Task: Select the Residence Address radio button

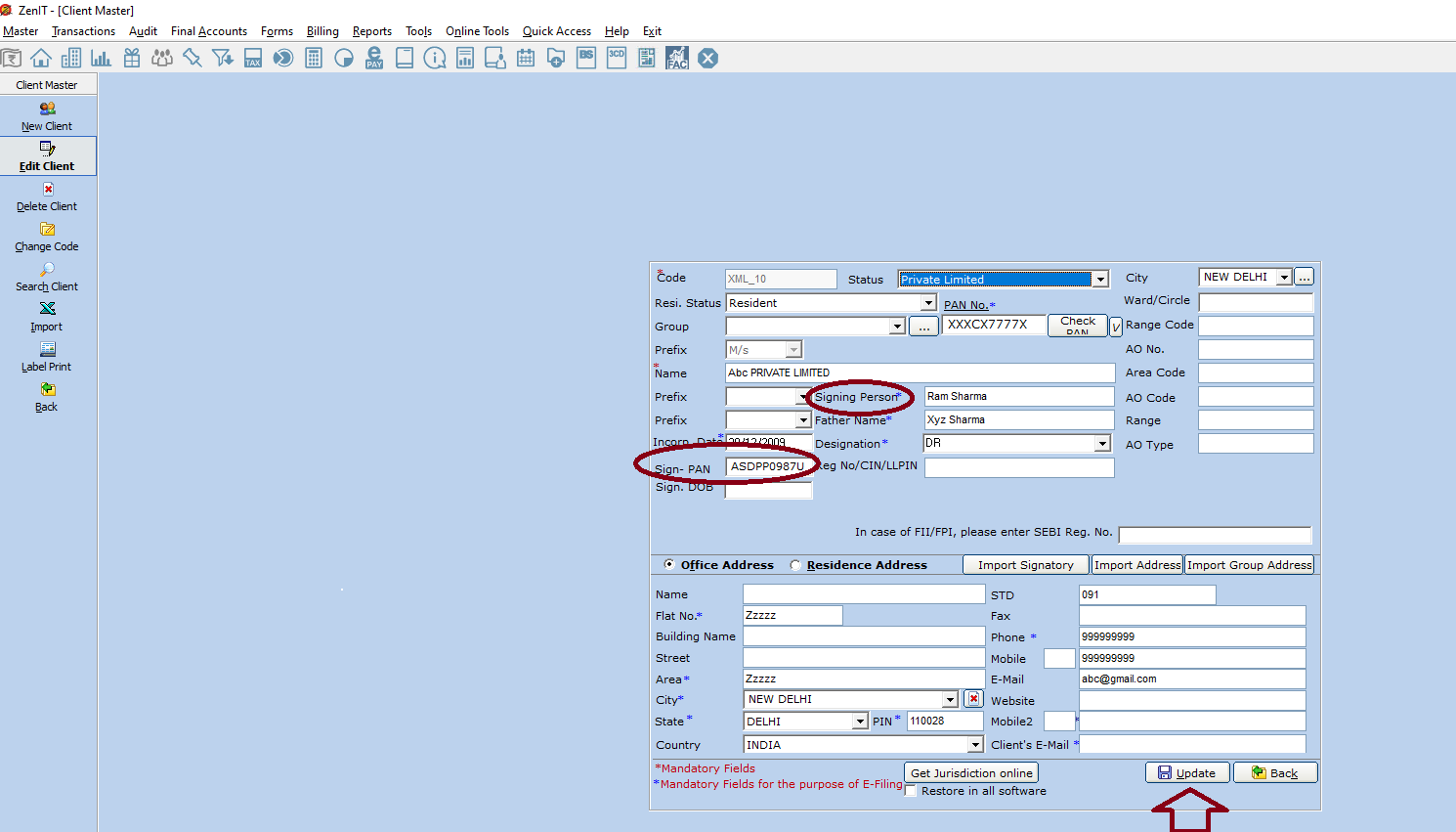Action: click(795, 565)
